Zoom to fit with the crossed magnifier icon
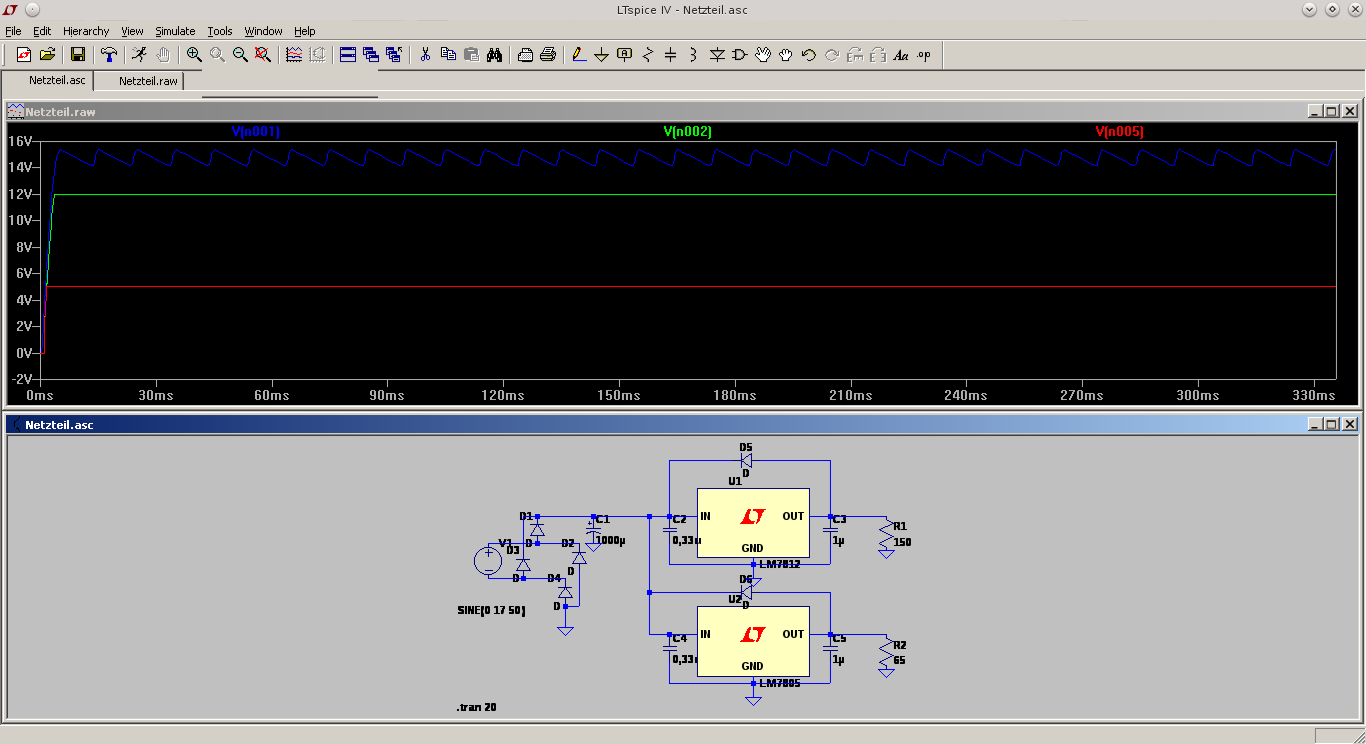1366x744 pixels. (263, 55)
